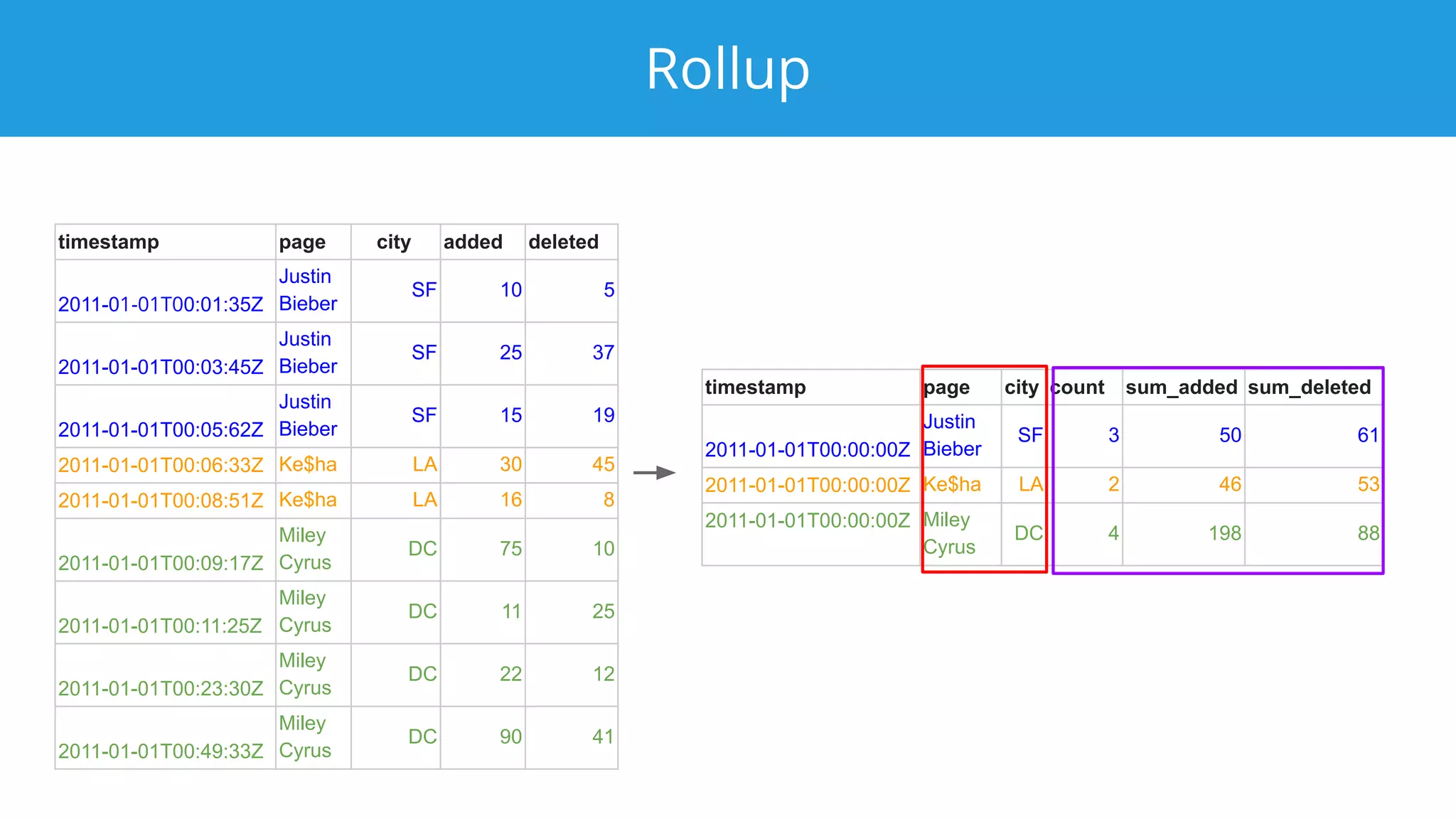
Task: Click Ke$ha in the rollup table
Action: click(x=952, y=485)
